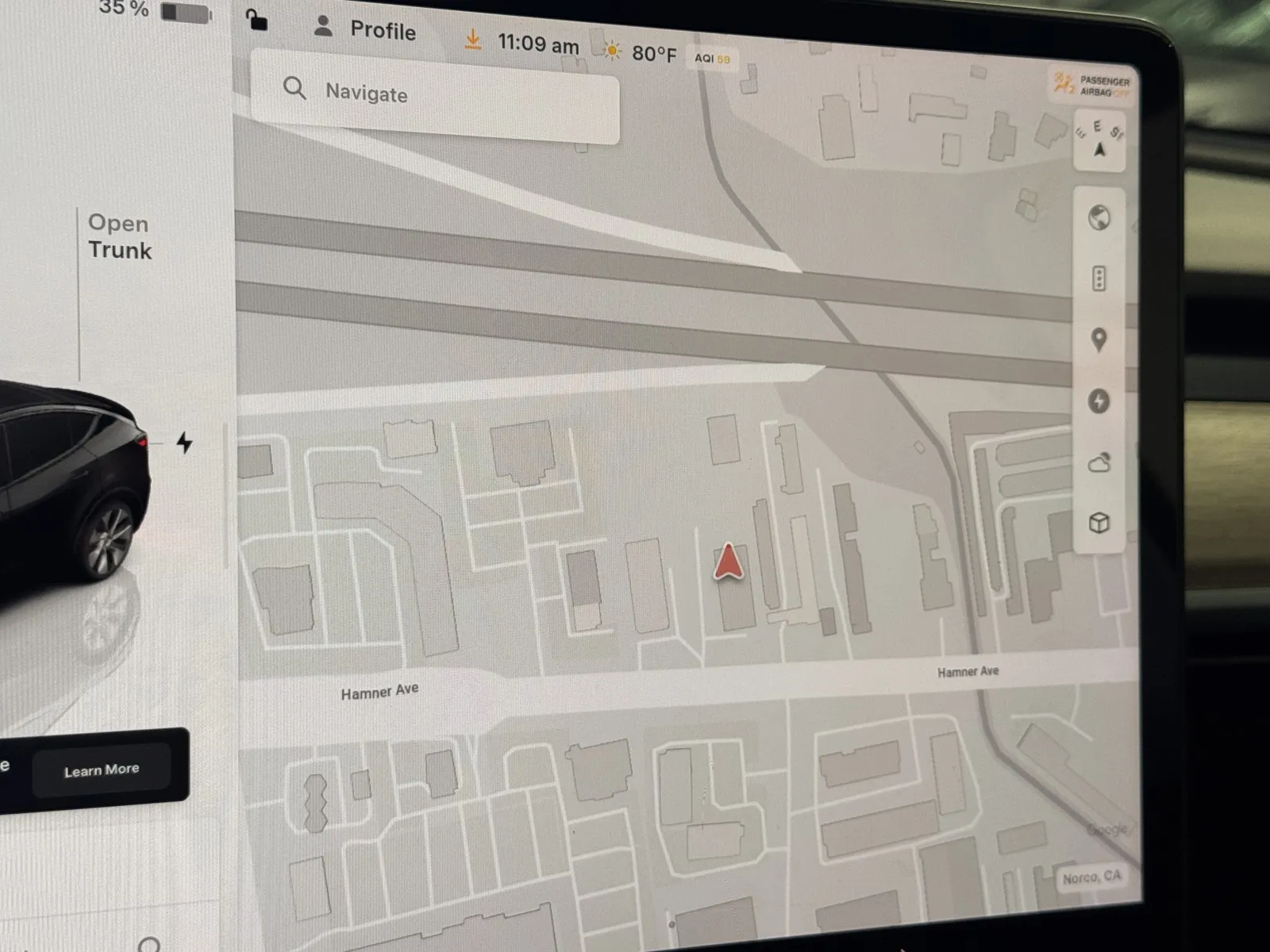Tap the battery level icon
The width and height of the screenshot is (1270, 952).
187,13
